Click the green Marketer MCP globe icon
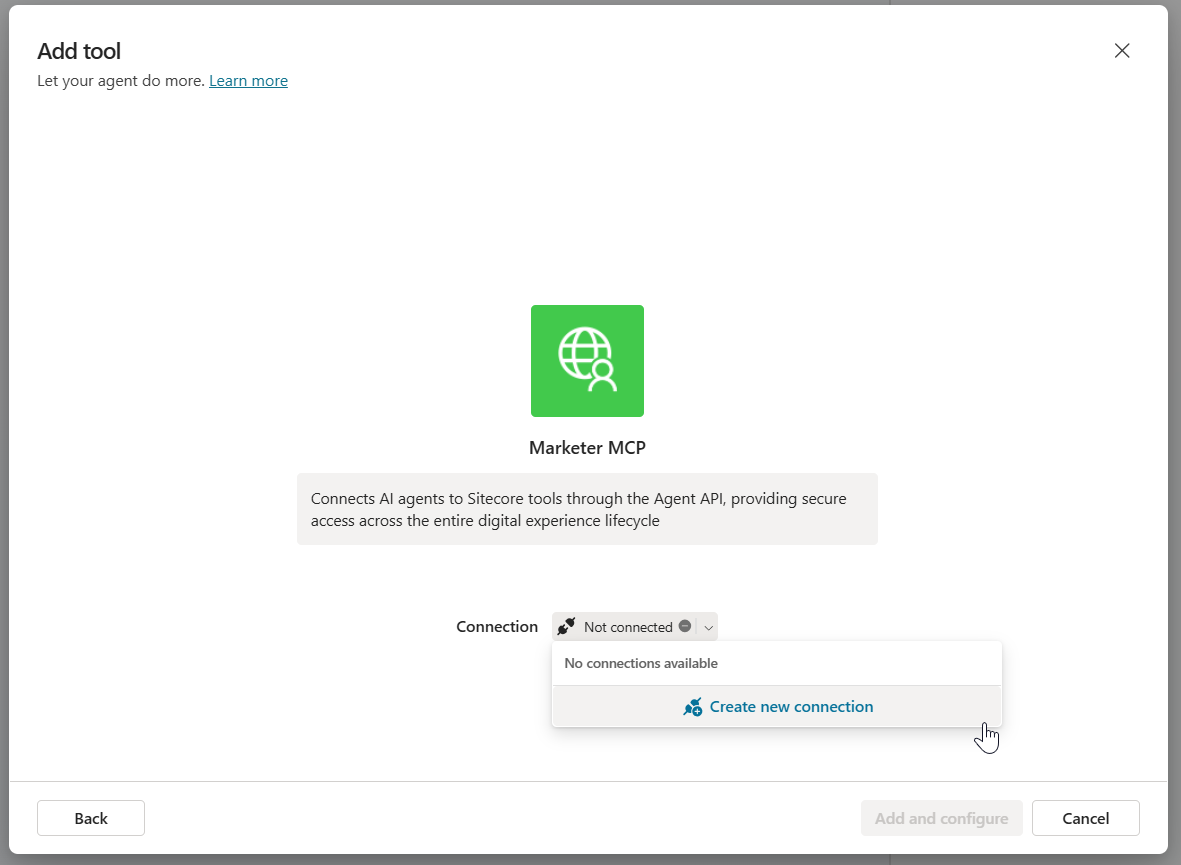 pyautogui.click(x=587, y=360)
